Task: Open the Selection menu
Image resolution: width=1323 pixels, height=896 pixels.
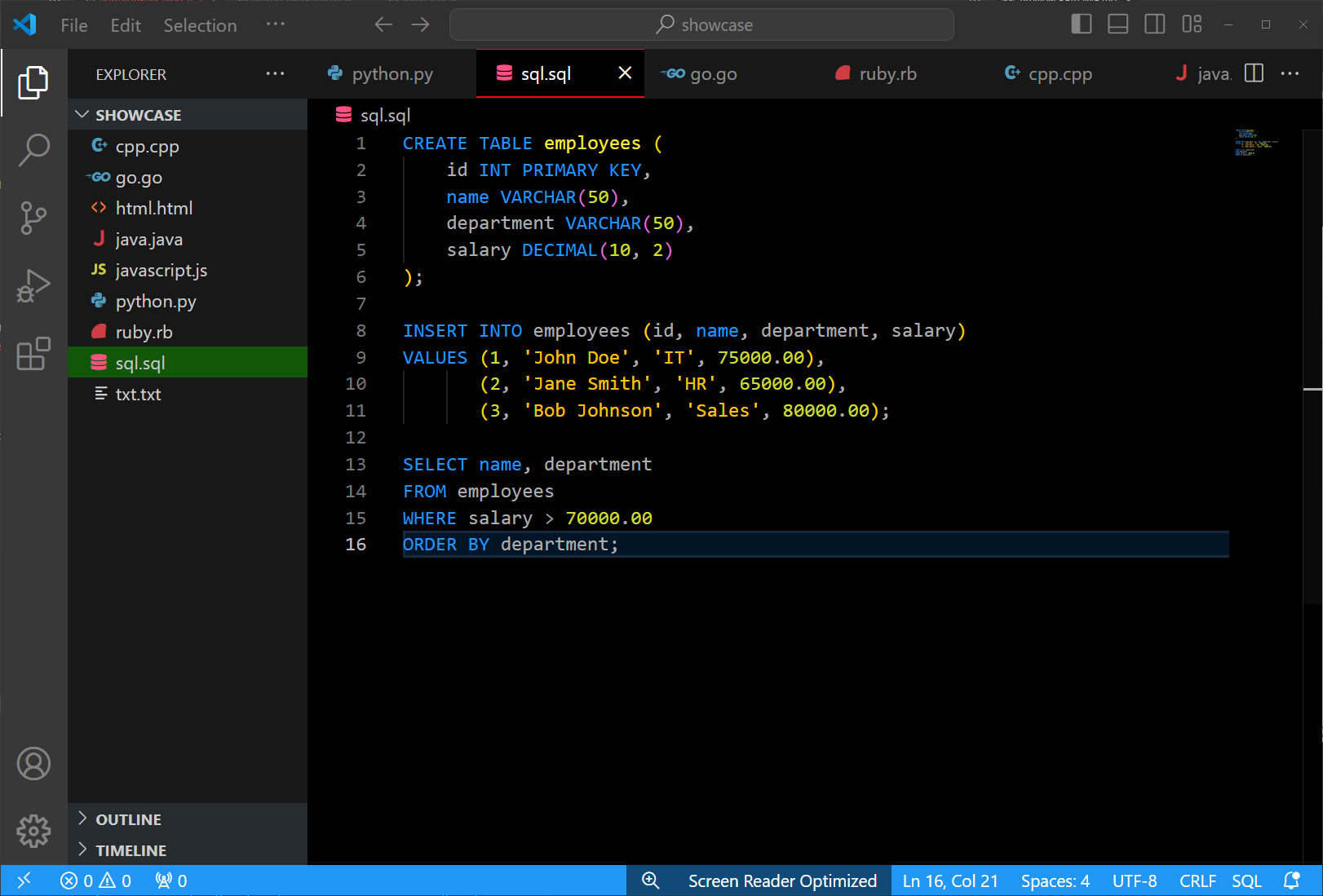Action: [200, 25]
